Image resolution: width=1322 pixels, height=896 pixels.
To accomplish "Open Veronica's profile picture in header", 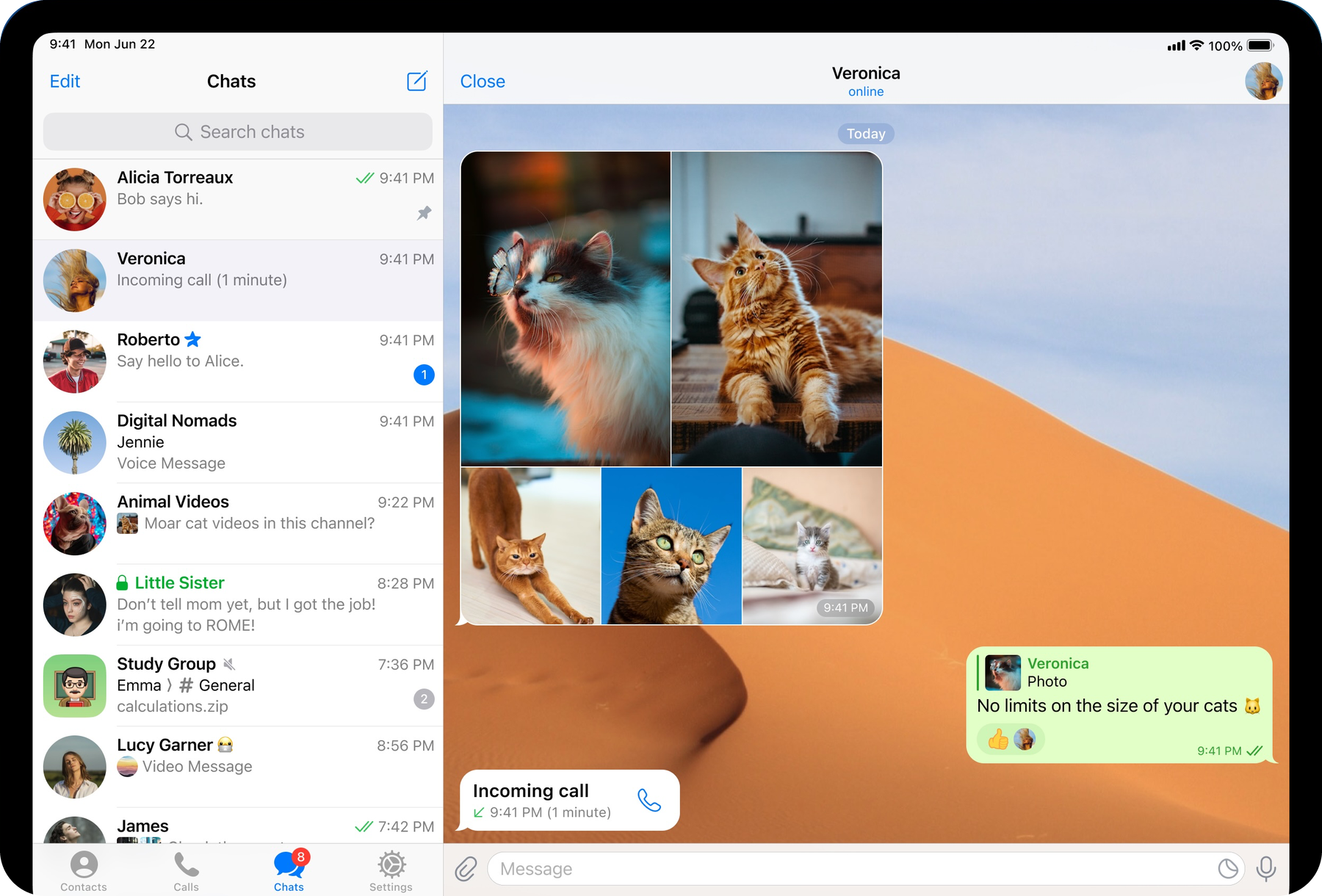I will [x=1264, y=81].
